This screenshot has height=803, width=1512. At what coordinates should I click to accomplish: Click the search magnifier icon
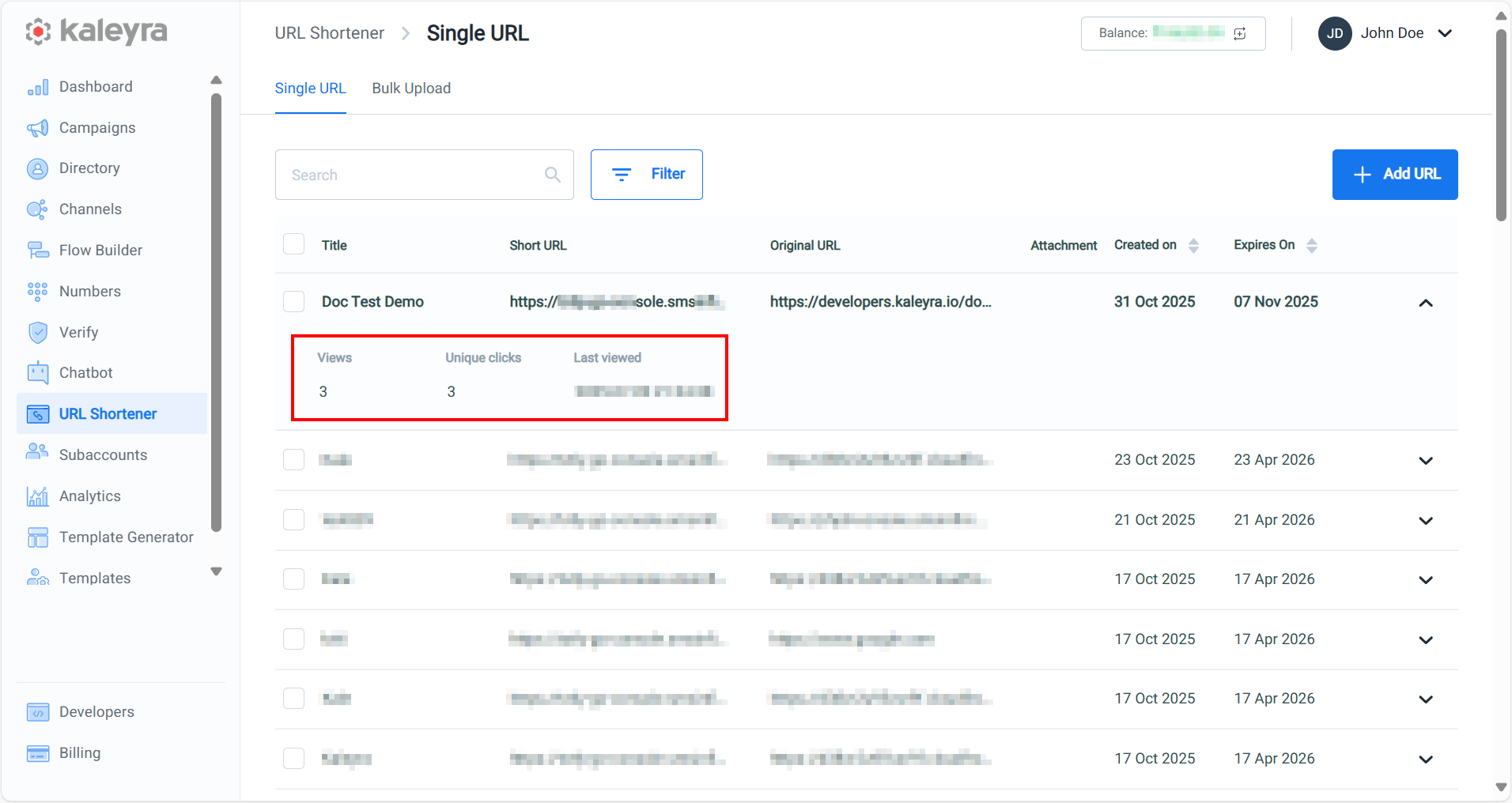tap(553, 175)
